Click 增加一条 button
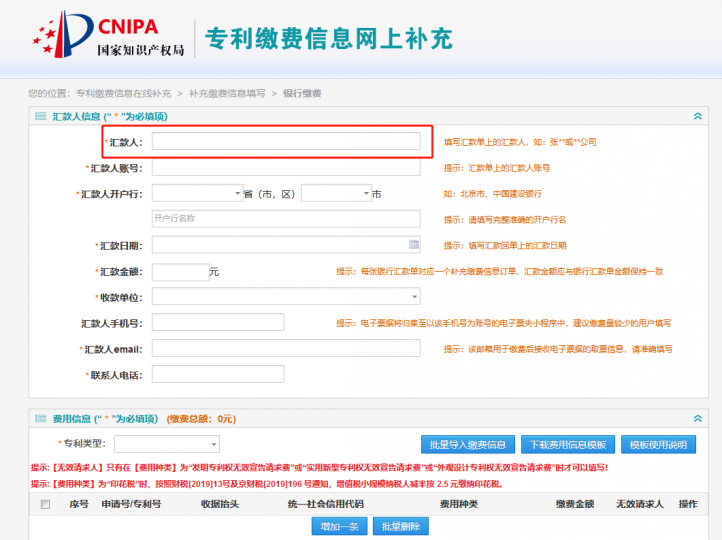The image size is (722, 540). [339, 526]
